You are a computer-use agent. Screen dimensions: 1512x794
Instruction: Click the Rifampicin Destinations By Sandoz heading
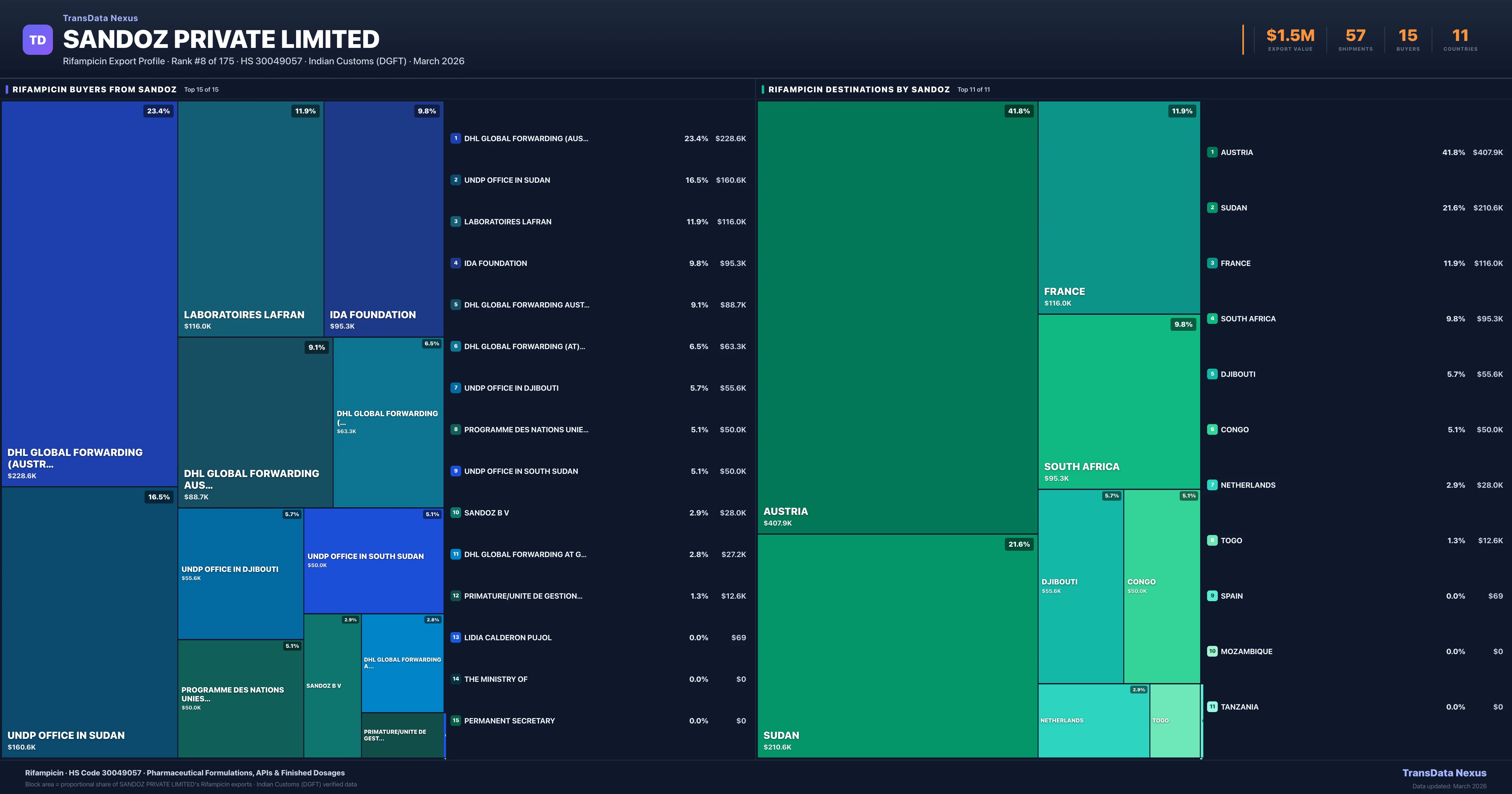tap(859, 90)
